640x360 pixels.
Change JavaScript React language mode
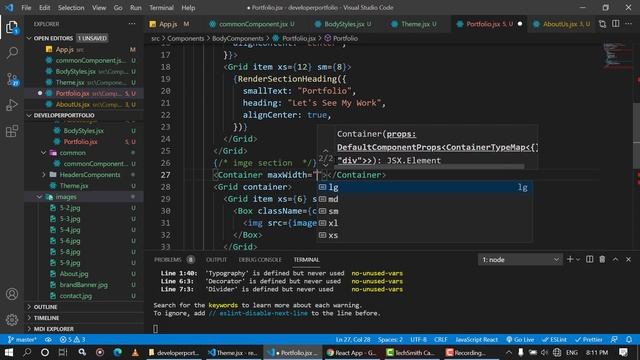[x=476, y=340]
